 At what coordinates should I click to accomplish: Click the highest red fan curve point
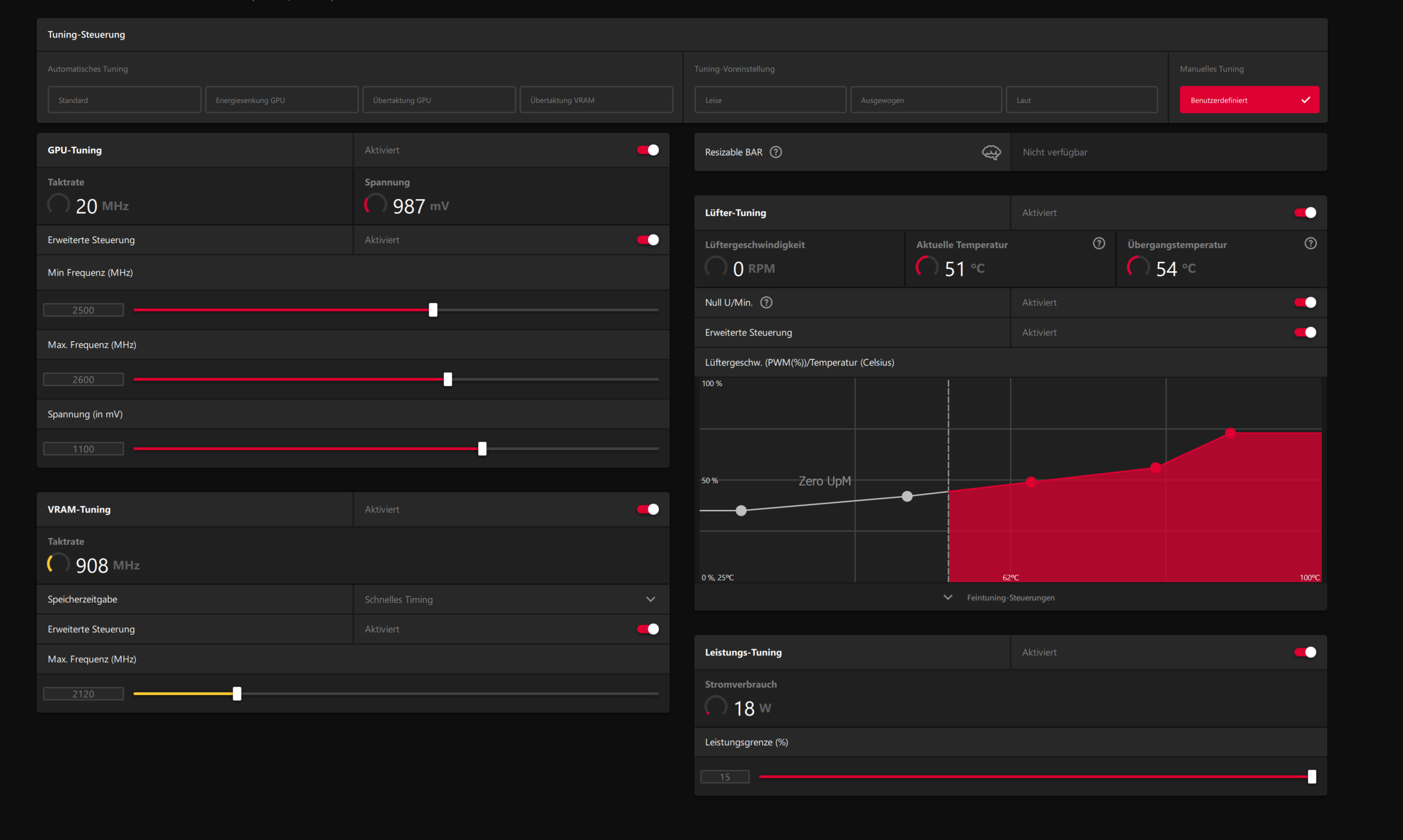(1230, 433)
